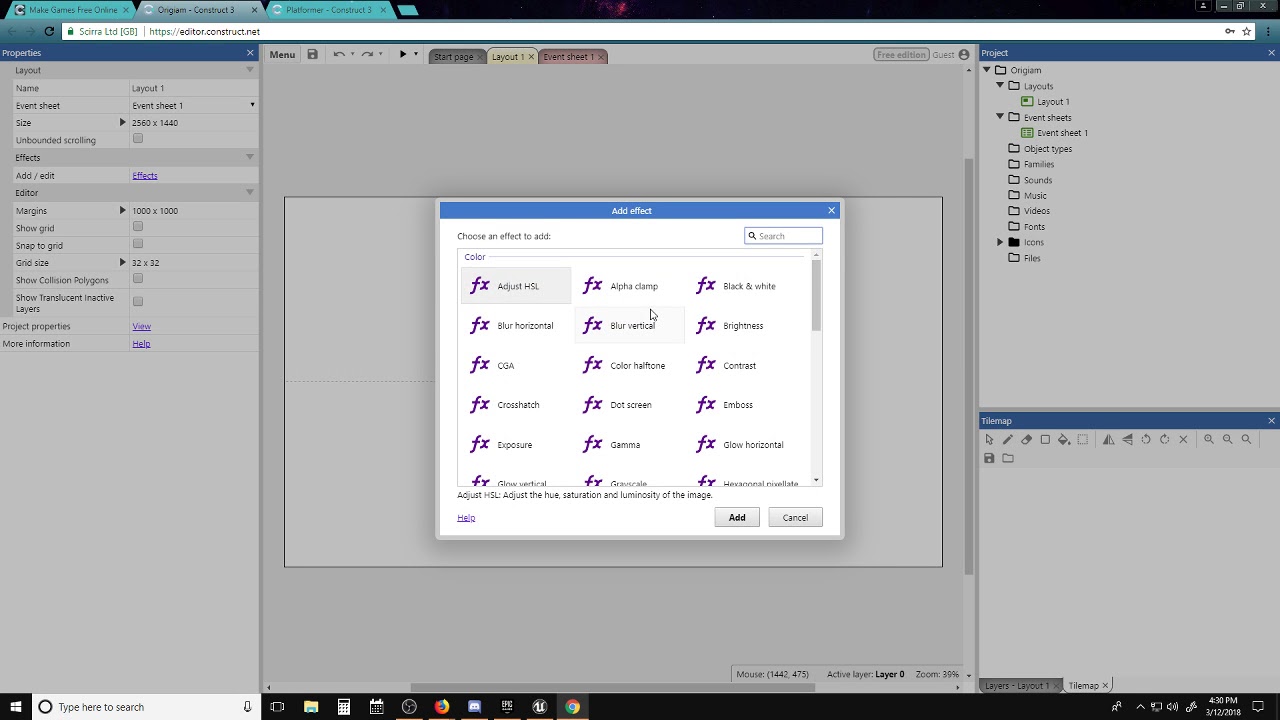Open the Help link in Add effect dialog
The height and width of the screenshot is (720, 1280).
pyautogui.click(x=466, y=518)
